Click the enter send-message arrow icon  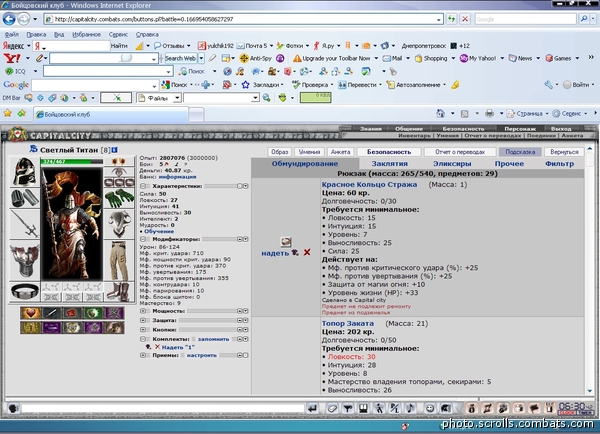click(313, 408)
